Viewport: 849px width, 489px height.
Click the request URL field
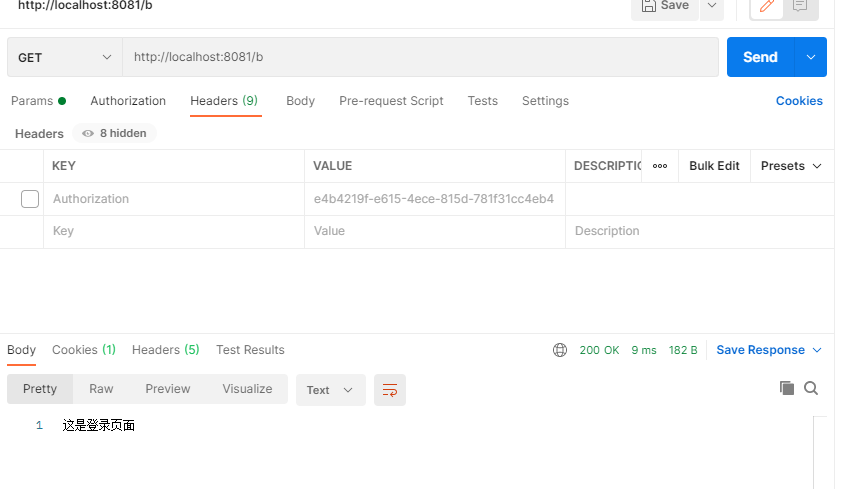[420, 57]
